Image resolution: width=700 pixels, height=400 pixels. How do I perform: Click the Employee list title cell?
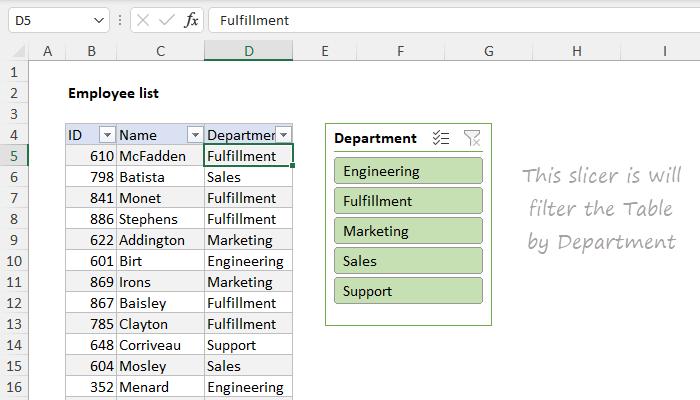(113, 93)
